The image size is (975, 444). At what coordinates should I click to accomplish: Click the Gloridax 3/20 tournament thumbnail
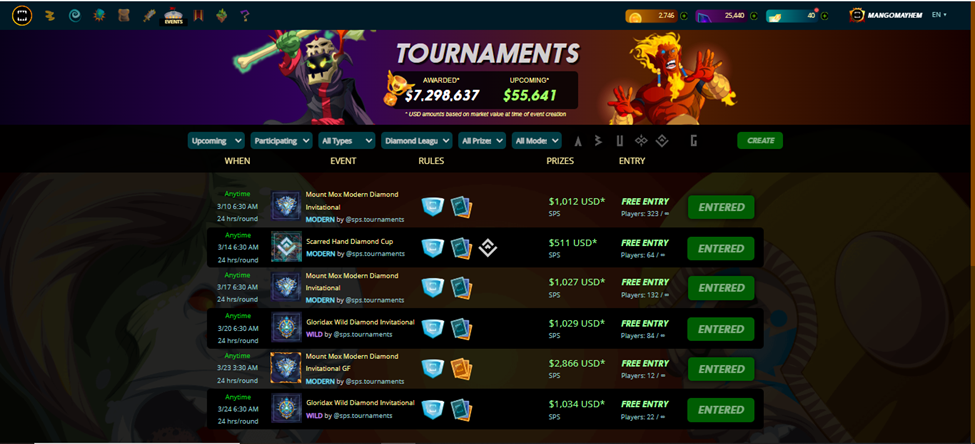click(x=286, y=328)
